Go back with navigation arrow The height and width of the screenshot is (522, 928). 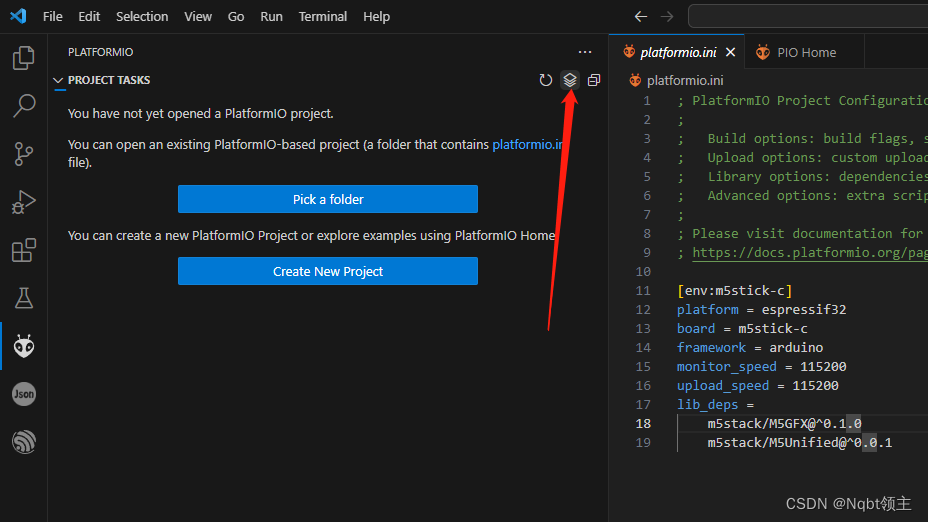(640, 17)
